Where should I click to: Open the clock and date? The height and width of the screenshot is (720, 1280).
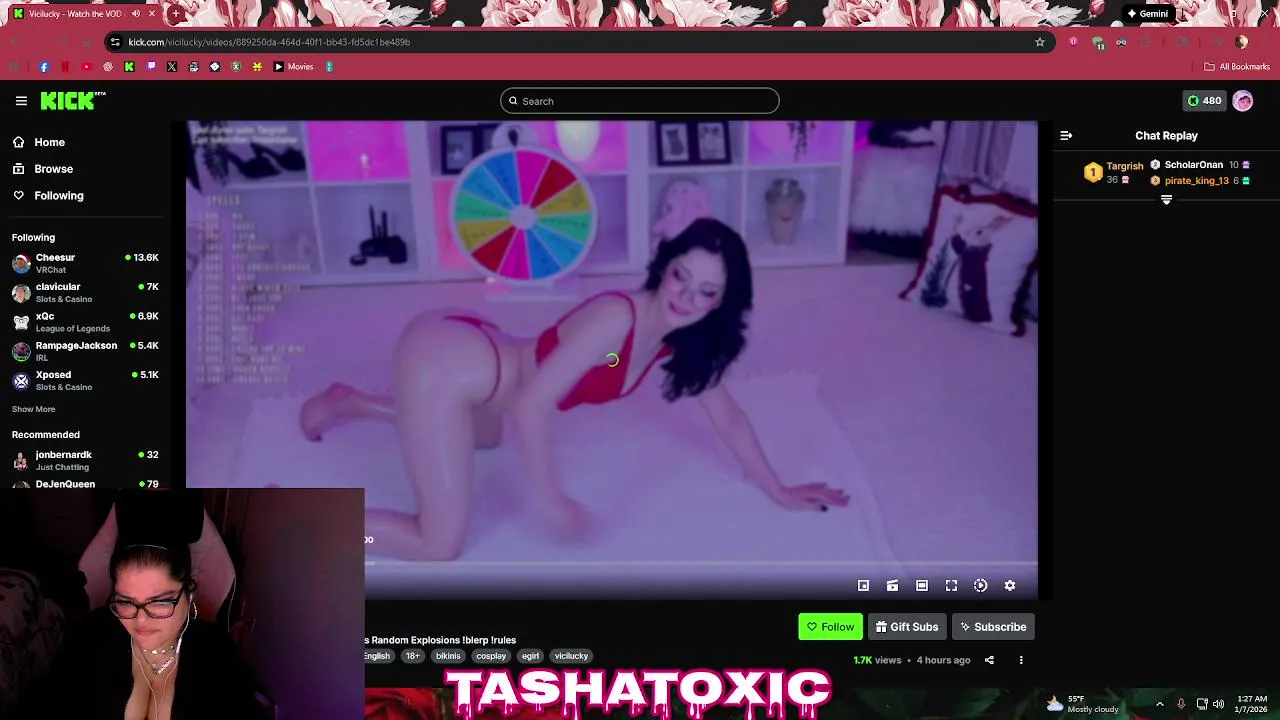coord(1252,704)
